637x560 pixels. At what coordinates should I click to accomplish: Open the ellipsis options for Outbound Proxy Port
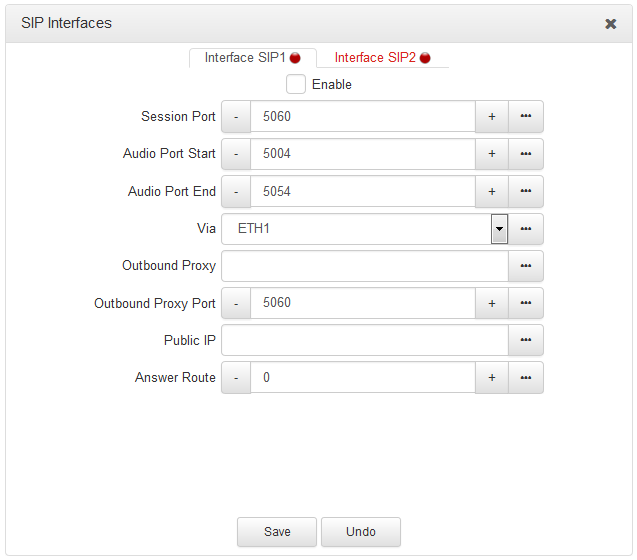point(525,303)
